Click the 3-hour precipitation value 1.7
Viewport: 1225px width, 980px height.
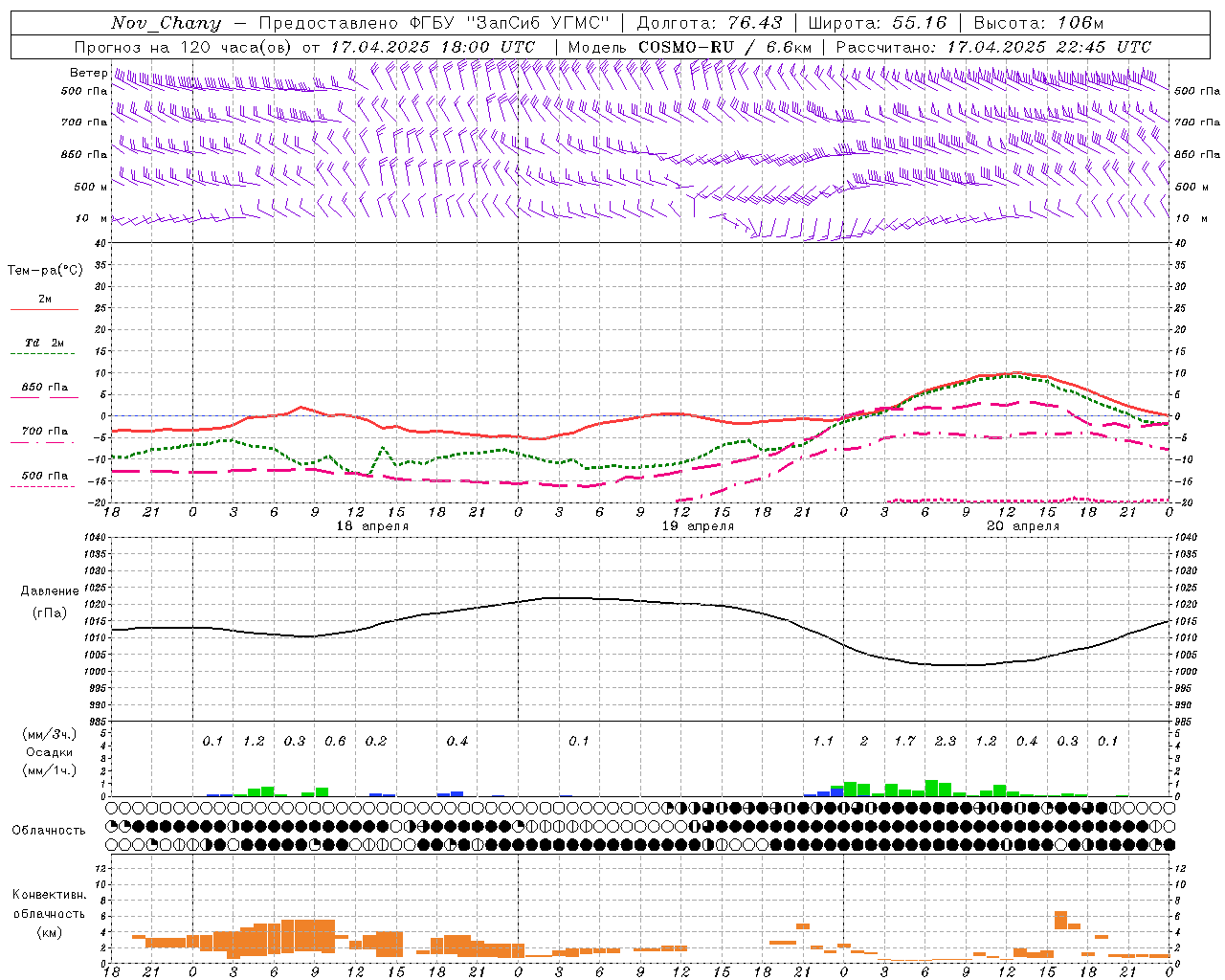904,742
